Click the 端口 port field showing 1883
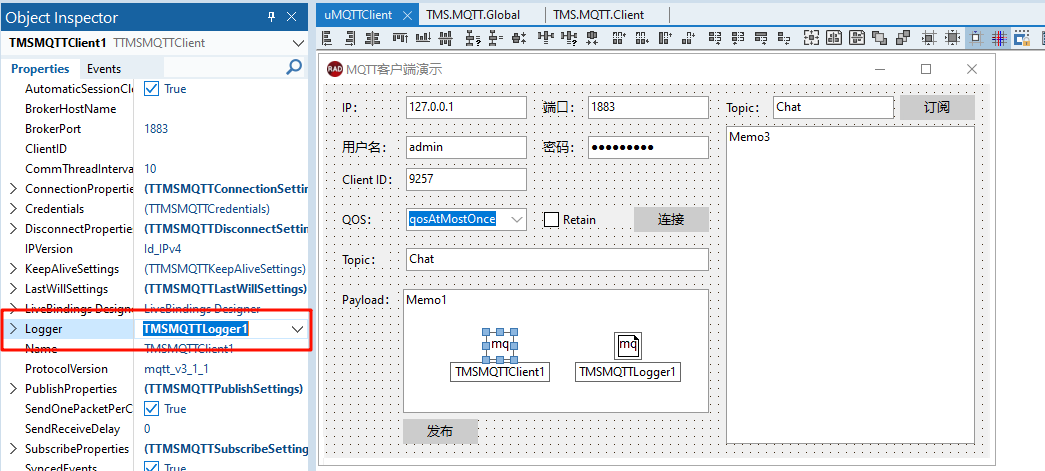1045x471 pixels. (x=648, y=107)
